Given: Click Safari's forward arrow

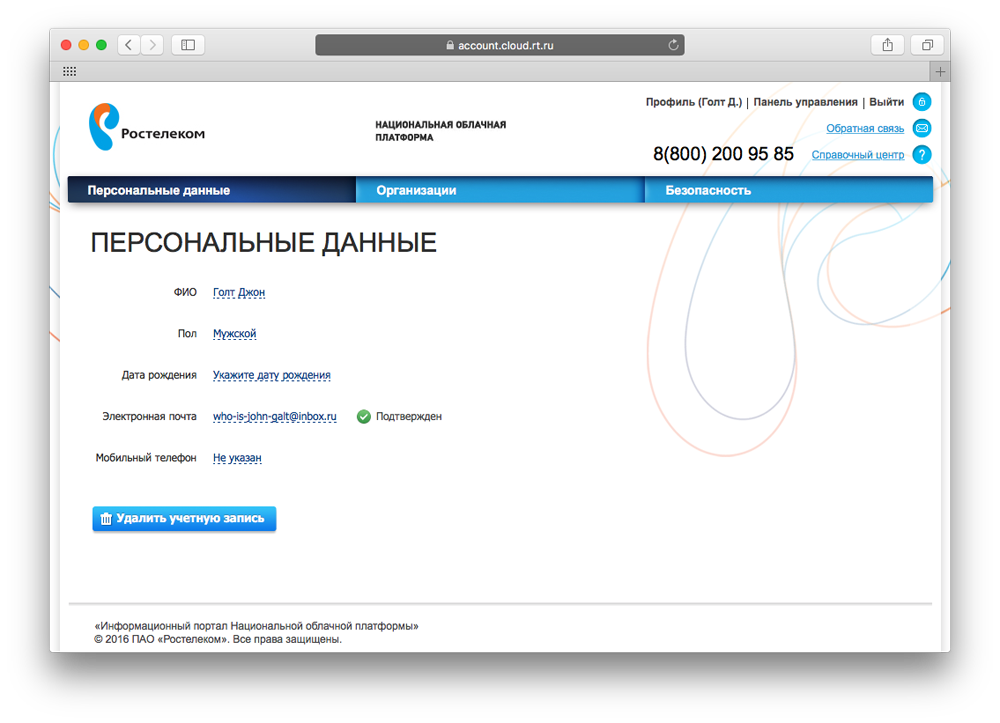Looking at the screenshot, I should coord(152,45).
